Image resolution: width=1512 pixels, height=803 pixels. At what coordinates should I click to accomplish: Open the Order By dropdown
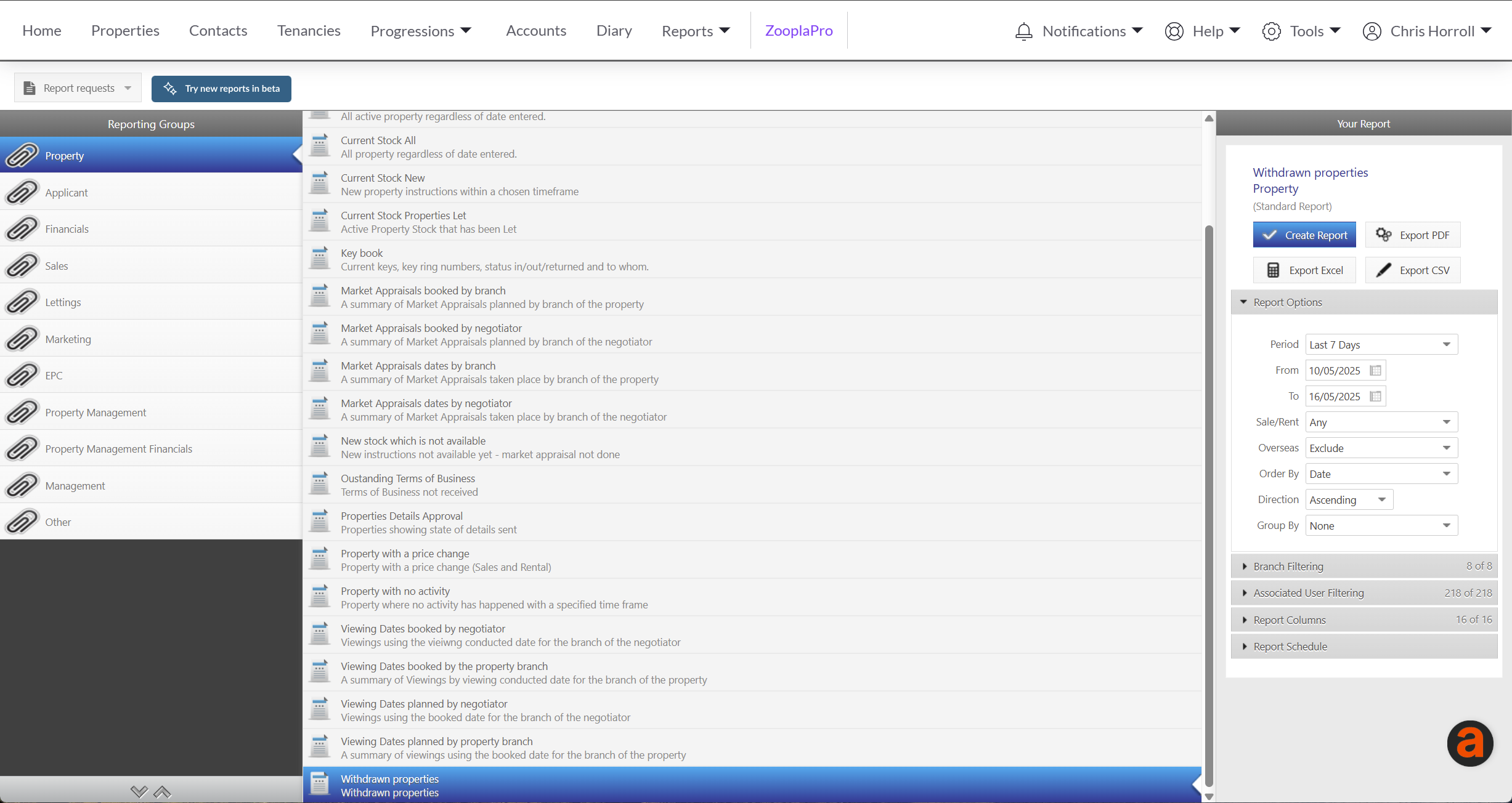pyautogui.click(x=1381, y=474)
